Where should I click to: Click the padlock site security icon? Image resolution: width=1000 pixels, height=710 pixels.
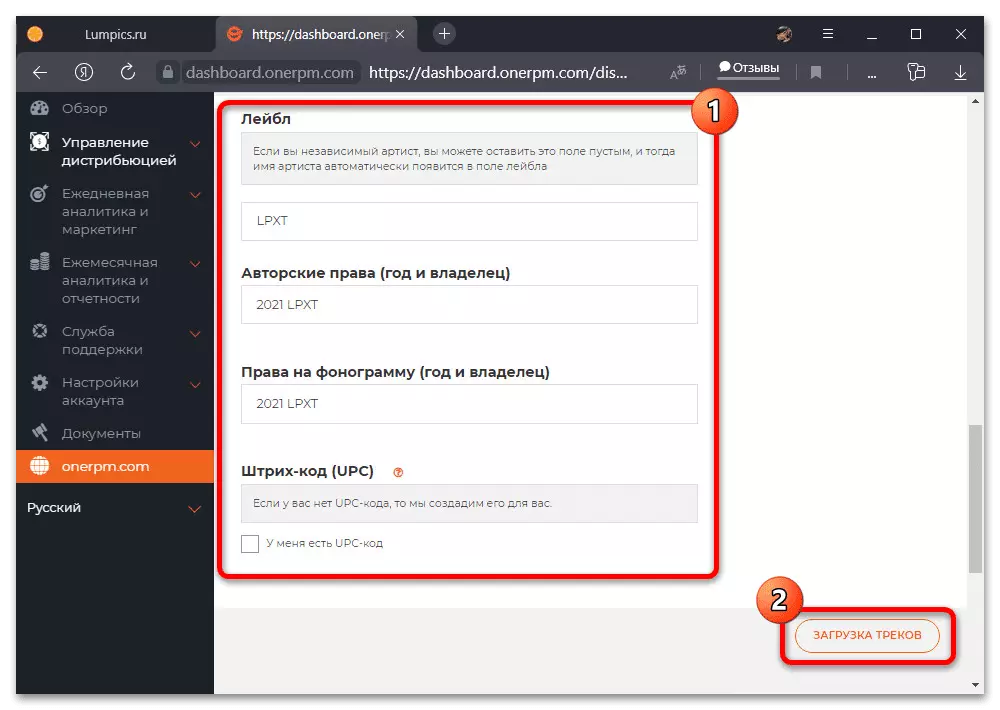(x=168, y=72)
